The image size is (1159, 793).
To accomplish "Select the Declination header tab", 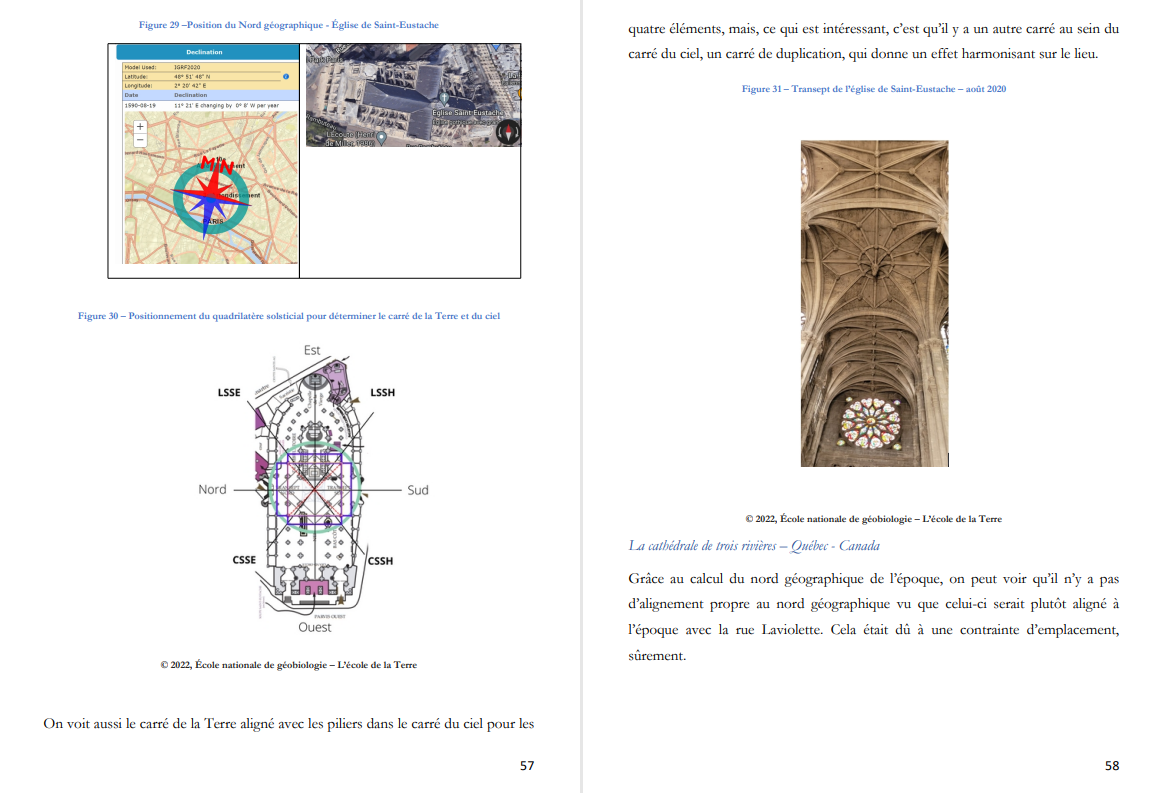I will pos(204,52).
